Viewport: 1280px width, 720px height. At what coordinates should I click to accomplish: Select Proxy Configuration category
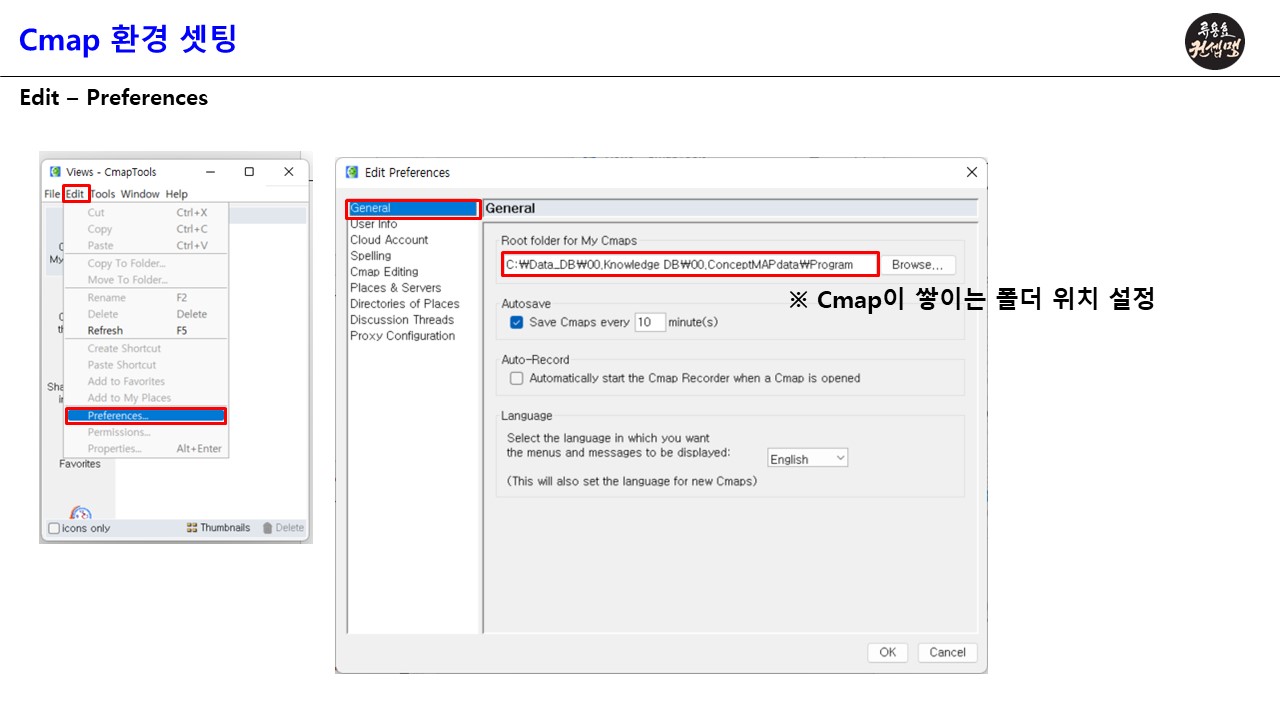pyautogui.click(x=402, y=336)
